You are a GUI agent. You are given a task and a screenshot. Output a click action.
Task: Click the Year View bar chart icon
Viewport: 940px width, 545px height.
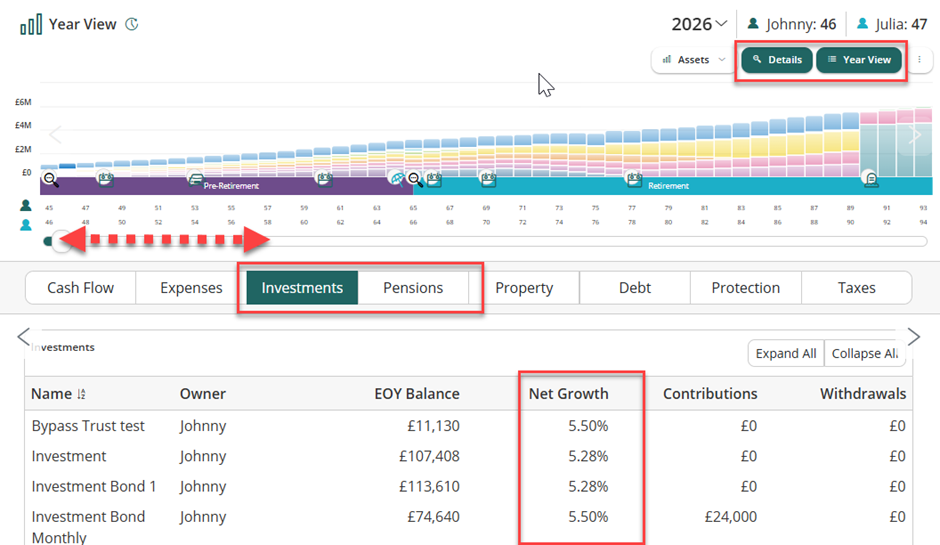click(x=31, y=24)
